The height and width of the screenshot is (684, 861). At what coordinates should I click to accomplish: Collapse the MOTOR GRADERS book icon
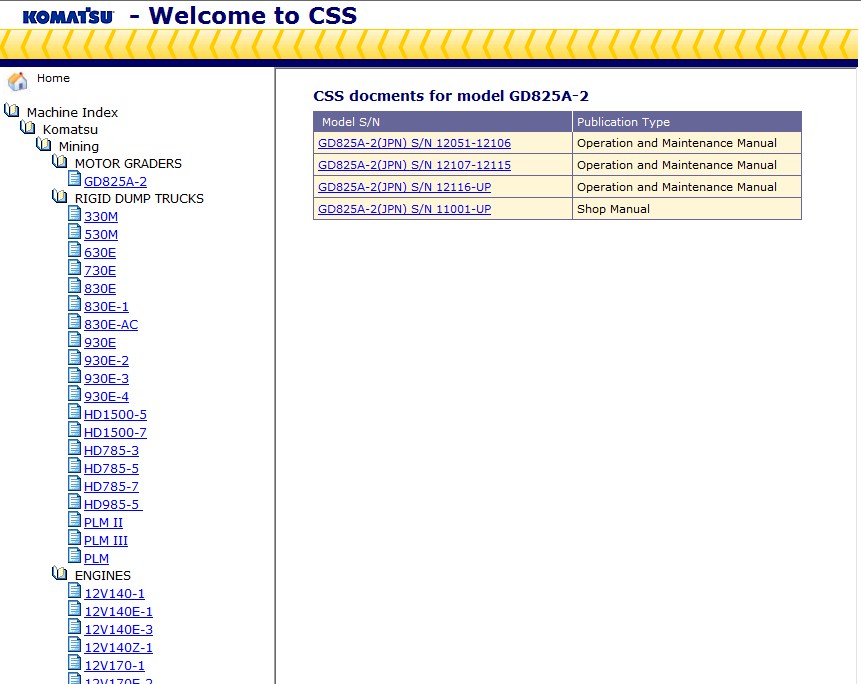[59, 161]
